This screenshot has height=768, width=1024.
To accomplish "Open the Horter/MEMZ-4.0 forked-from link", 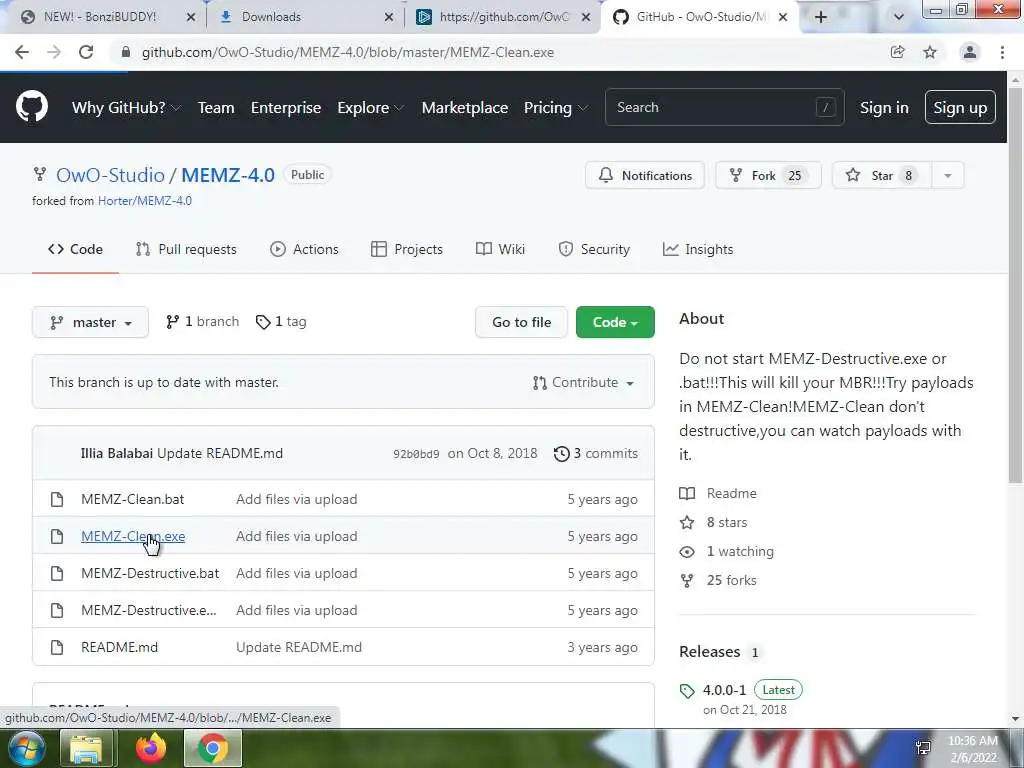I will (x=145, y=201).
